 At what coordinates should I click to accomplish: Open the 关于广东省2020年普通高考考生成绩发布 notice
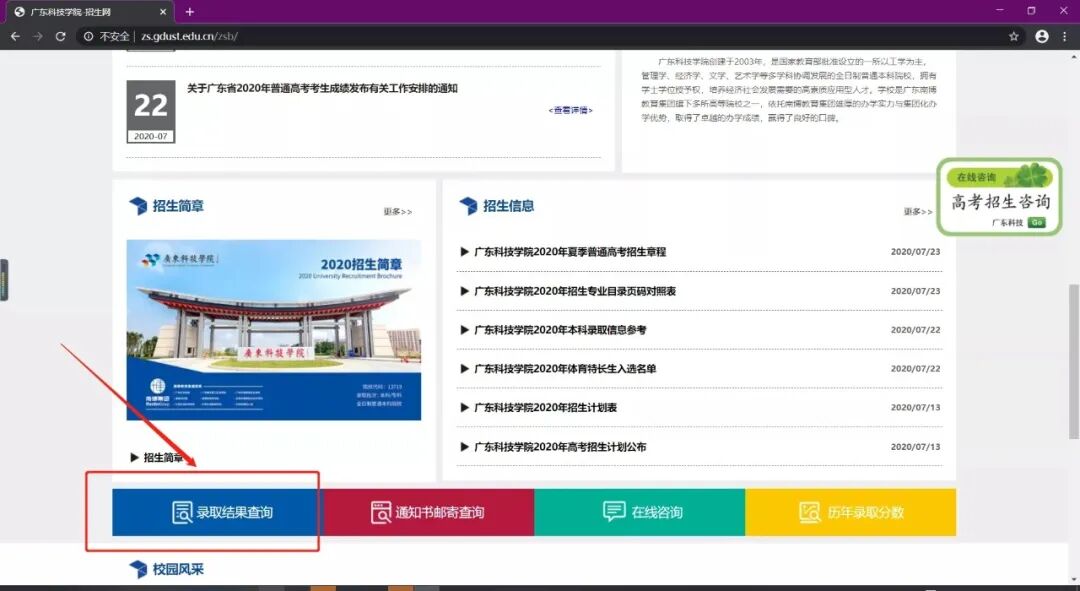[x=322, y=88]
